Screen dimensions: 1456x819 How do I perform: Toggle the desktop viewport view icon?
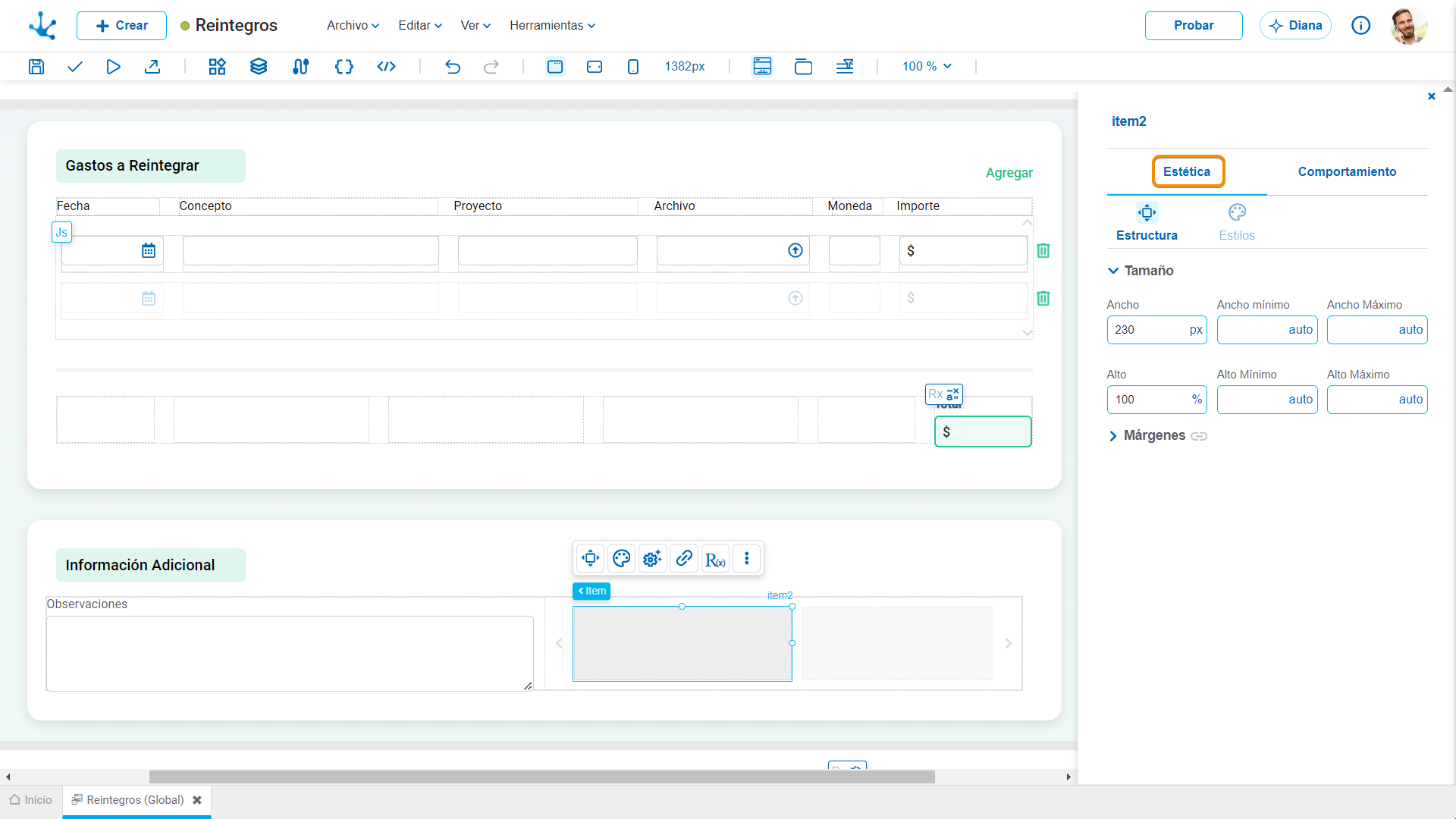pyautogui.click(x=555, y=67)
